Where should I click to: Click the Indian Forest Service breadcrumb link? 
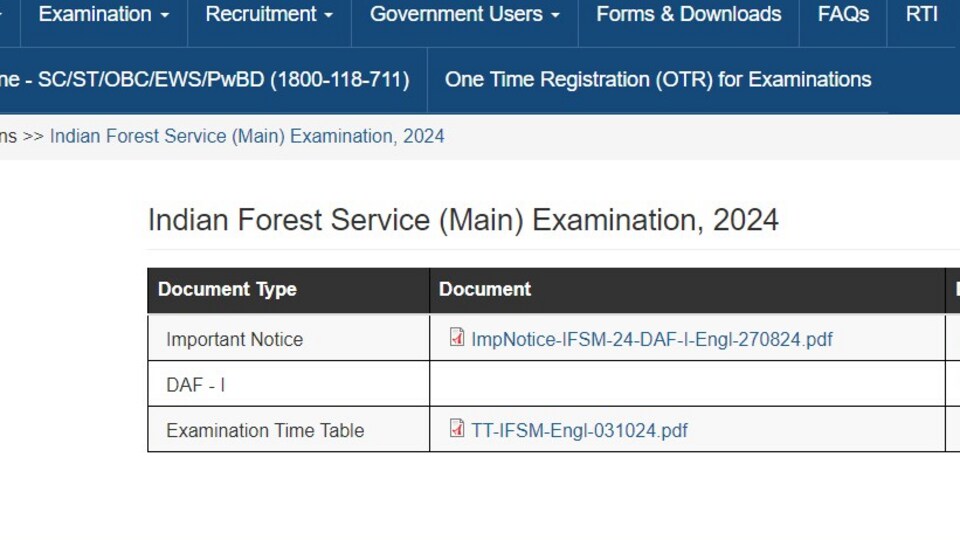(x=247, y=137)
